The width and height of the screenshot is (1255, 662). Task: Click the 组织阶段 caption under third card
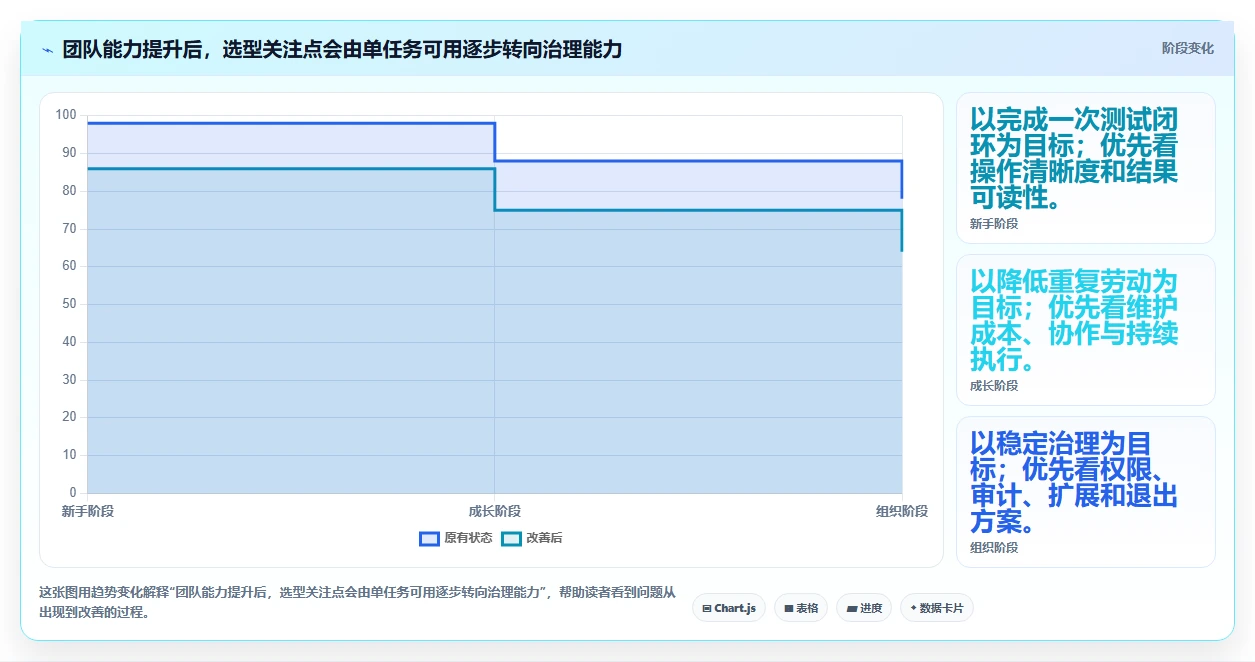click(x=994, y=548)
